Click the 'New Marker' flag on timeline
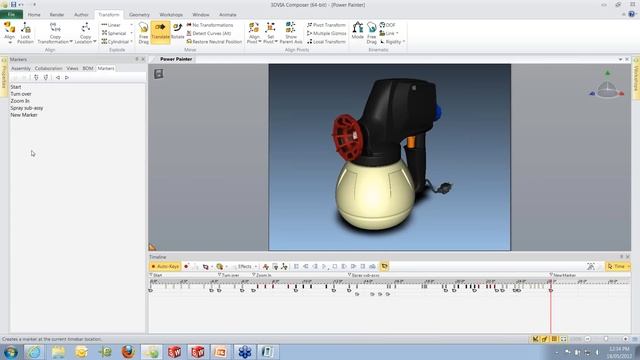 pos(562,276)
